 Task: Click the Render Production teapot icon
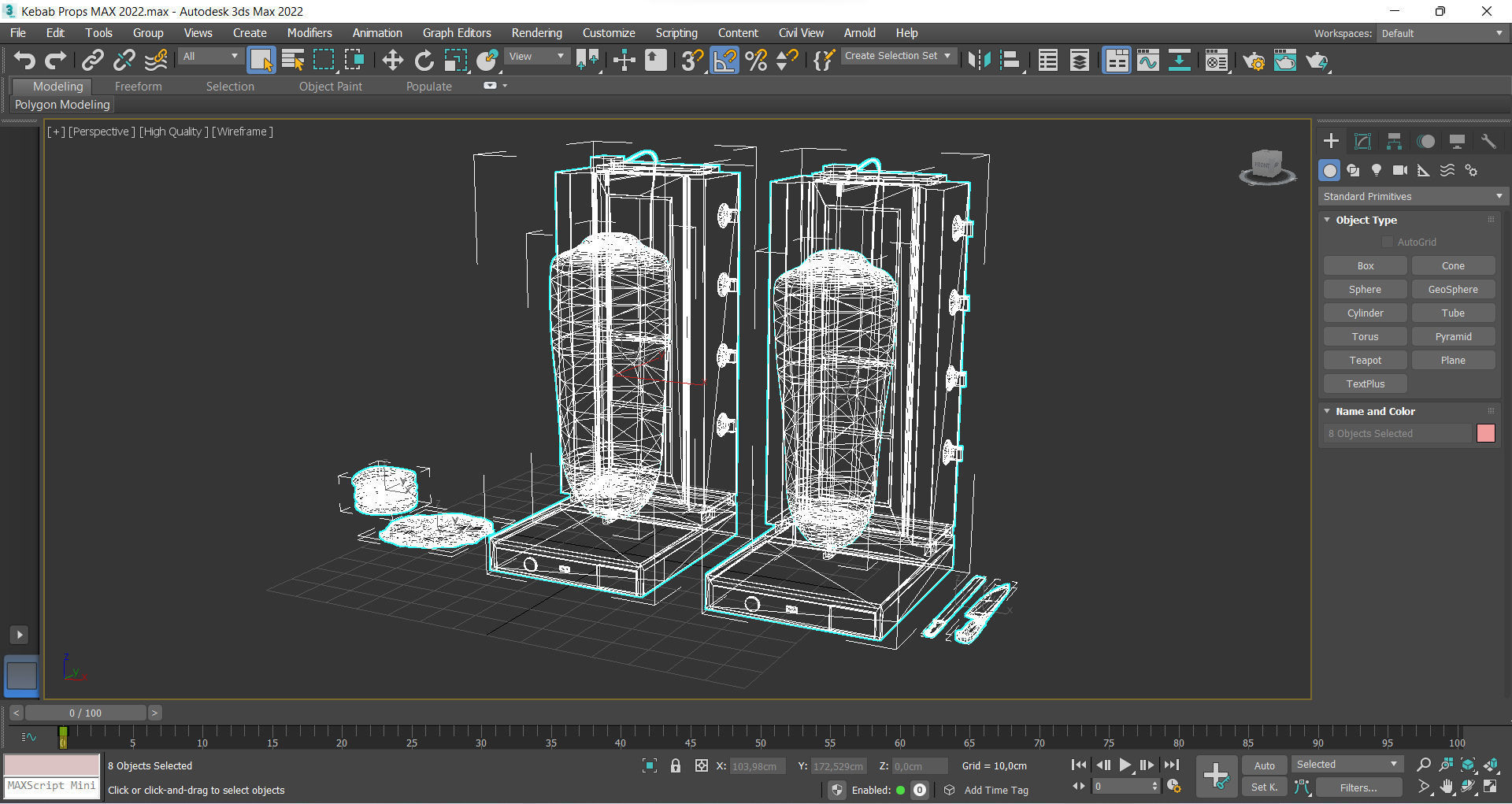tap(1317, 60)
